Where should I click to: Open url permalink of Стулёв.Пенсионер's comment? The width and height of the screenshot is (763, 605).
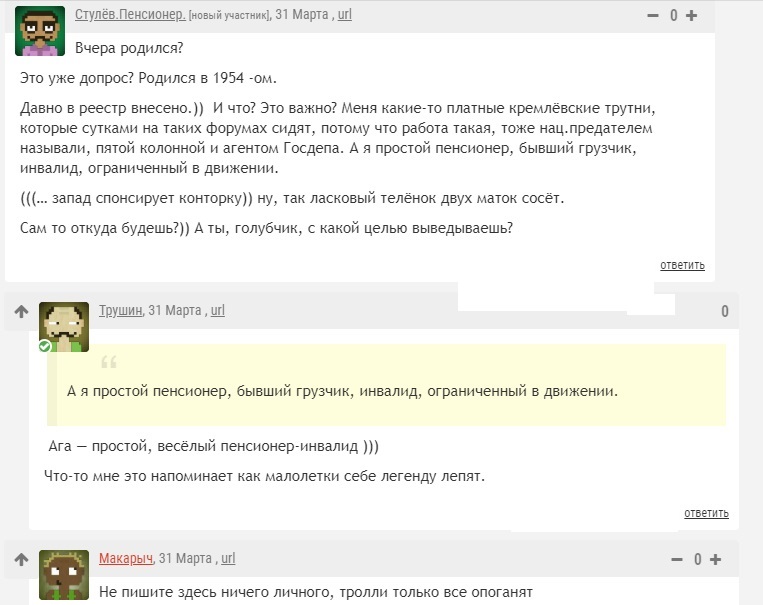345,15
